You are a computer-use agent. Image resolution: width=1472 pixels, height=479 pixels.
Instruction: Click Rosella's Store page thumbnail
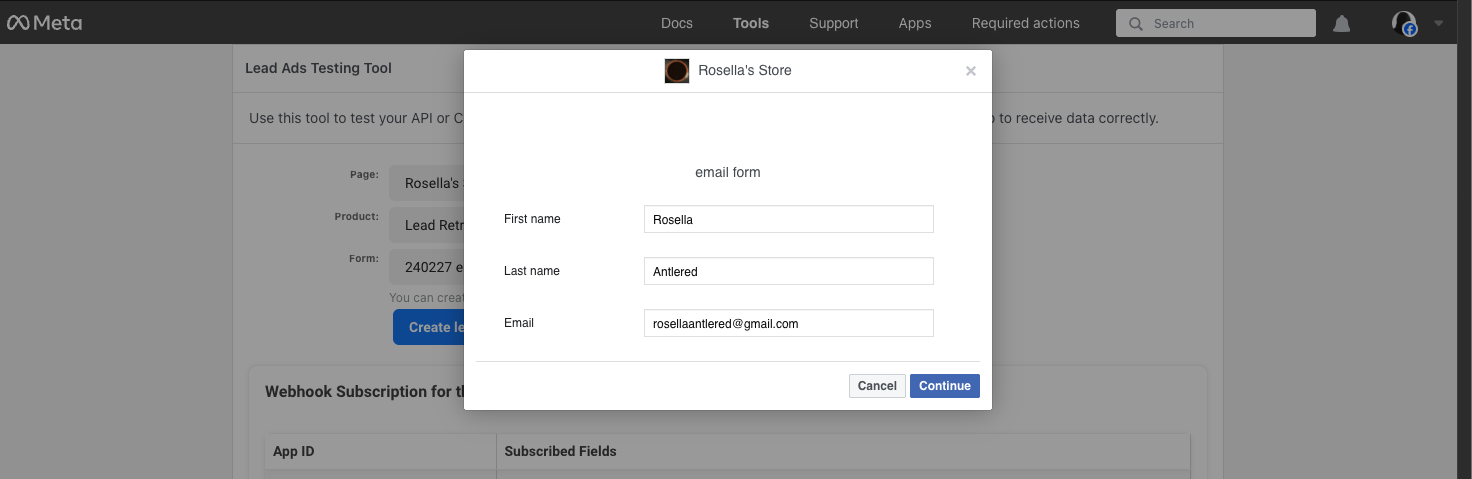click(x=677, y=71)
